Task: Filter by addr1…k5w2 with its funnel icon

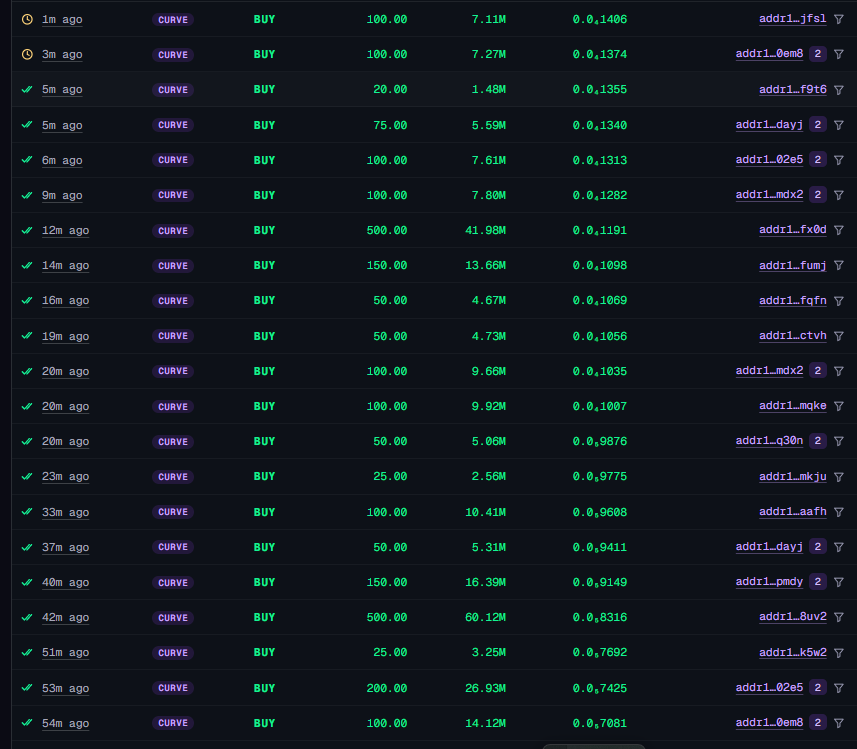Action: (839, 653)
